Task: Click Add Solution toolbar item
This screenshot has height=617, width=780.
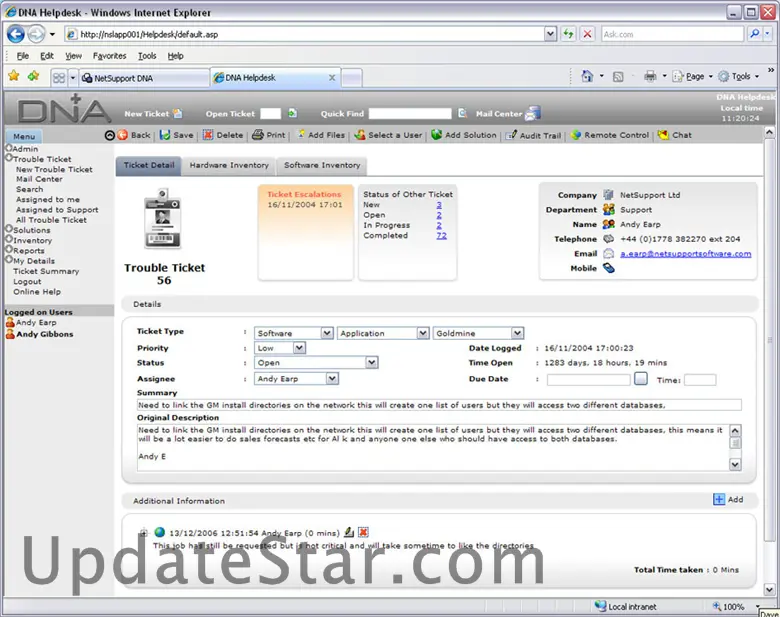Action: pyautogui.click(x=464, y=135)
